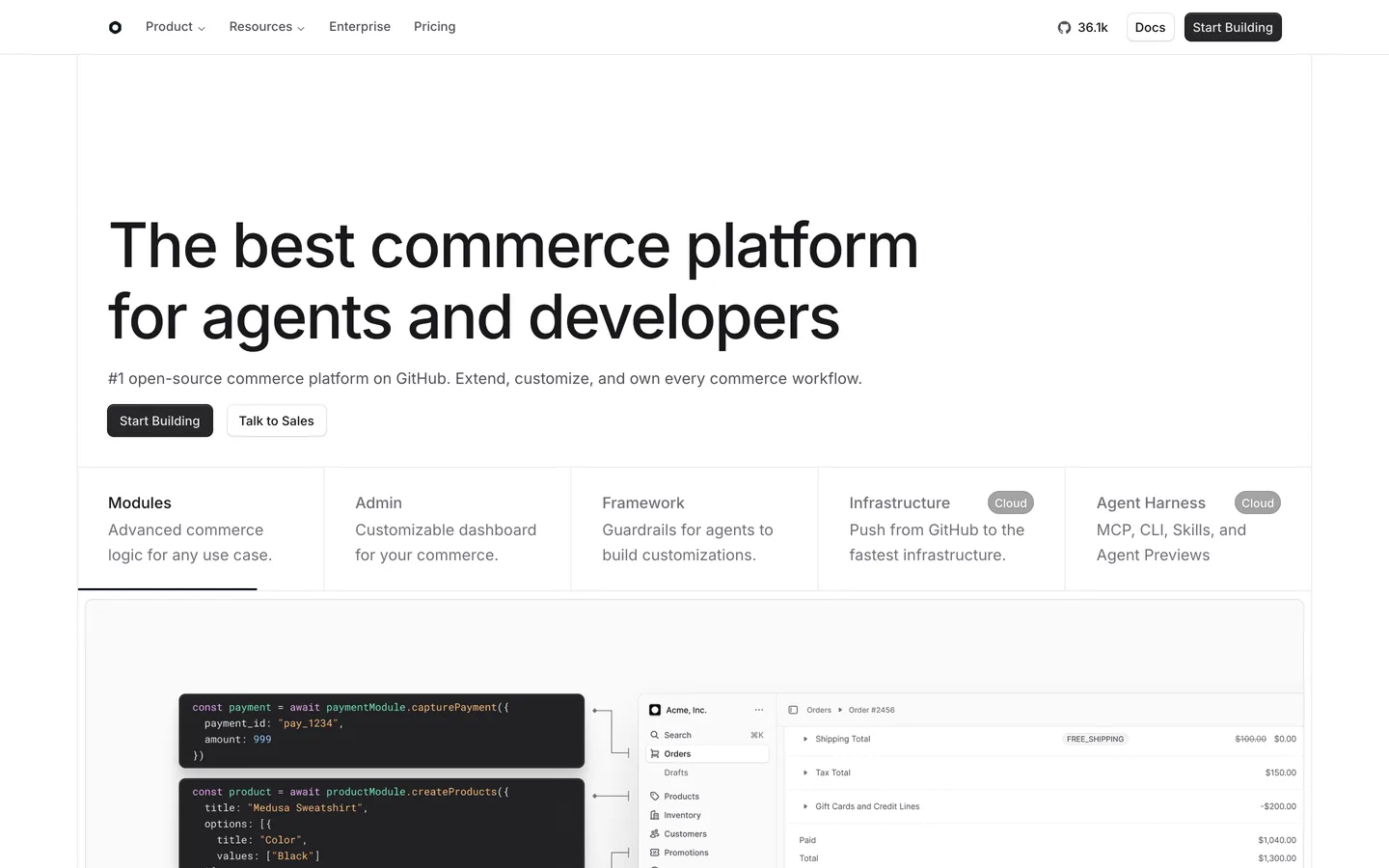Click the Promotions icon in the sidebar

pyautogui.click(x=655, y=853)
